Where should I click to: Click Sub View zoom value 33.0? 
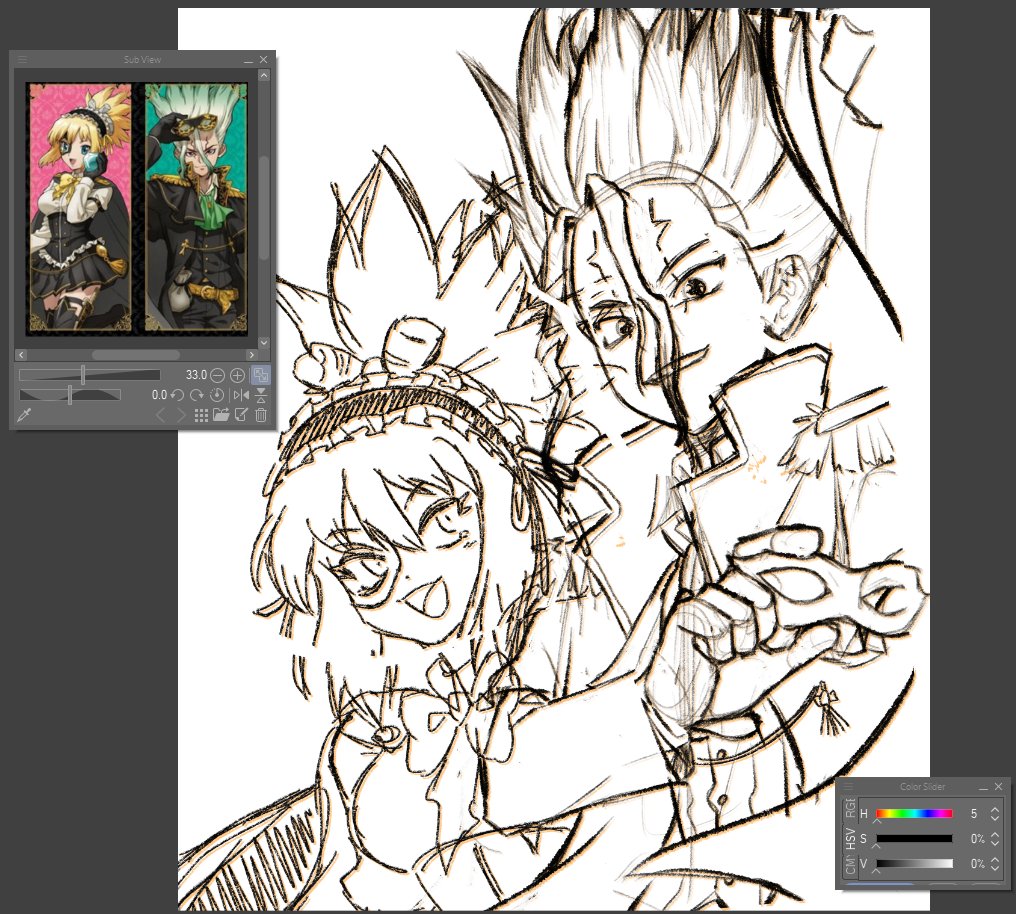[196, 375]
